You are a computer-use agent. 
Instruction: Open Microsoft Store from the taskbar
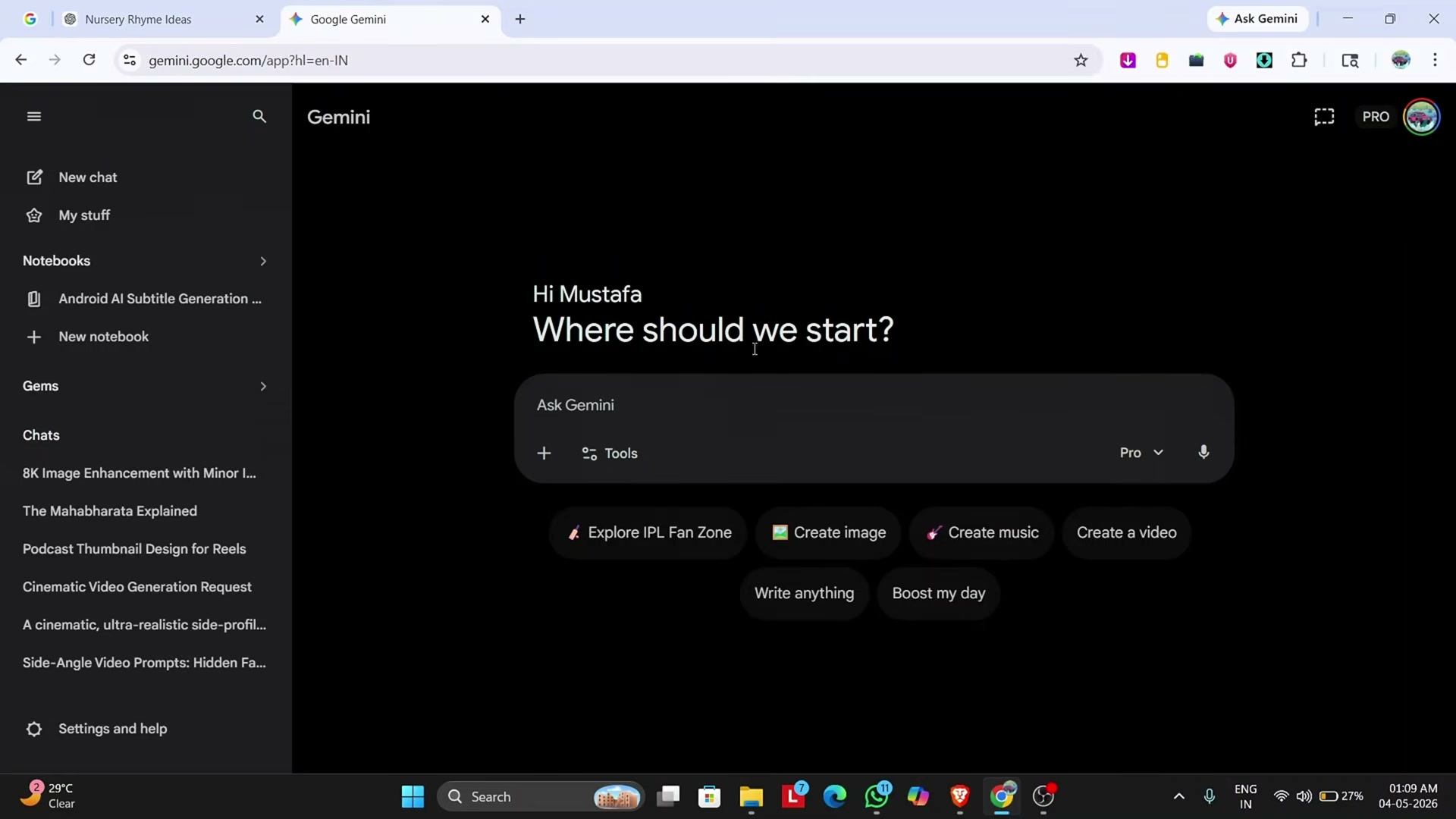[x=709, y=796]
